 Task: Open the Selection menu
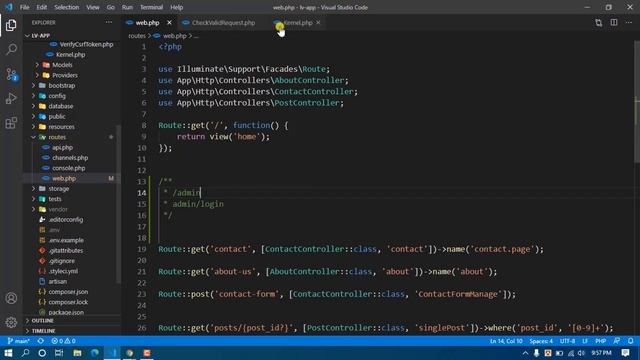click(x=67, y=7)
